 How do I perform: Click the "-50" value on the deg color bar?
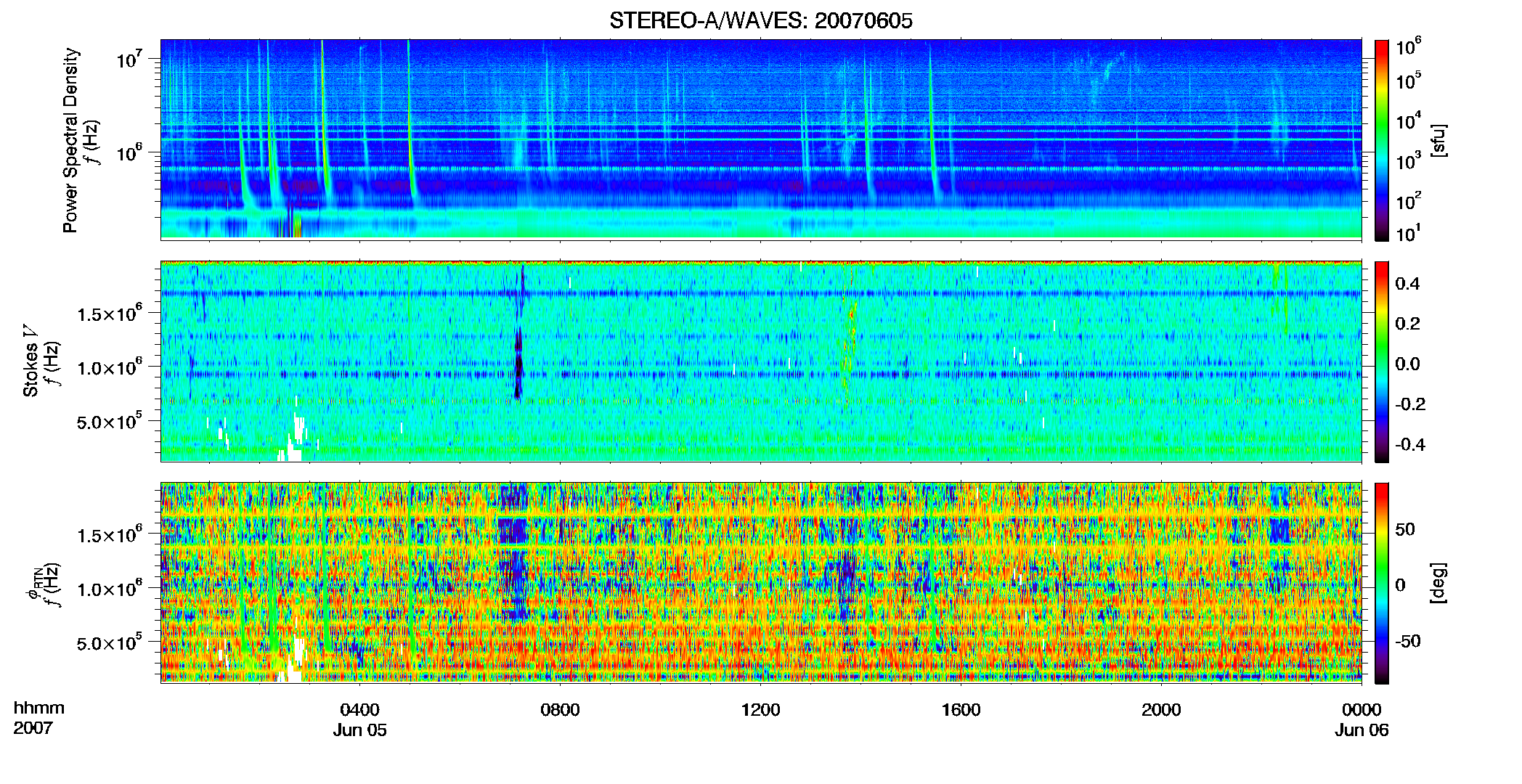(1408, 641)
